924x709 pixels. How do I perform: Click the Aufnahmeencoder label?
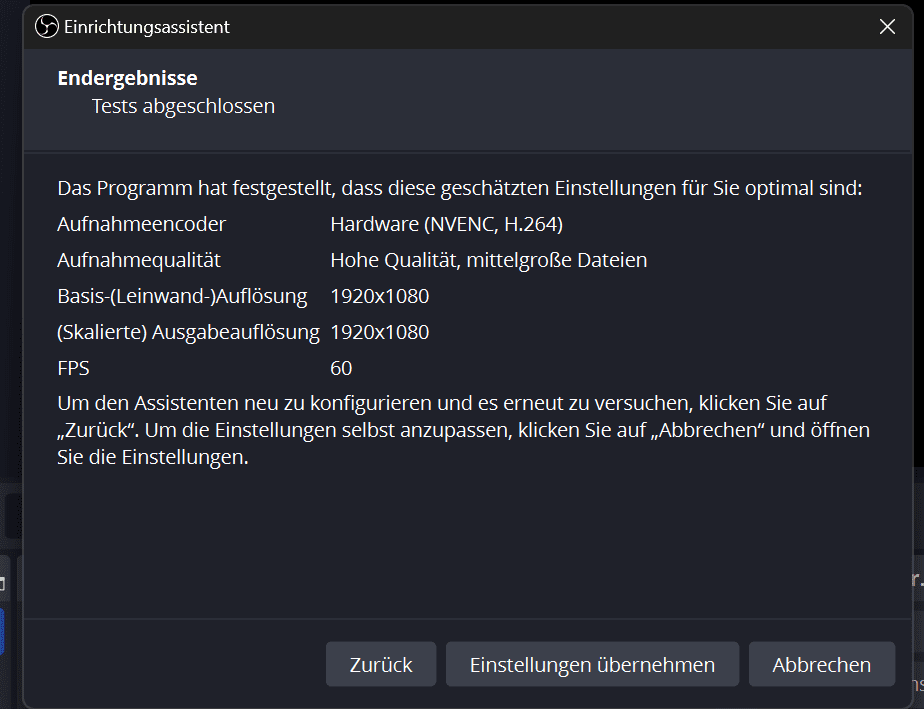pyautogui.click(x=141, y=224)
